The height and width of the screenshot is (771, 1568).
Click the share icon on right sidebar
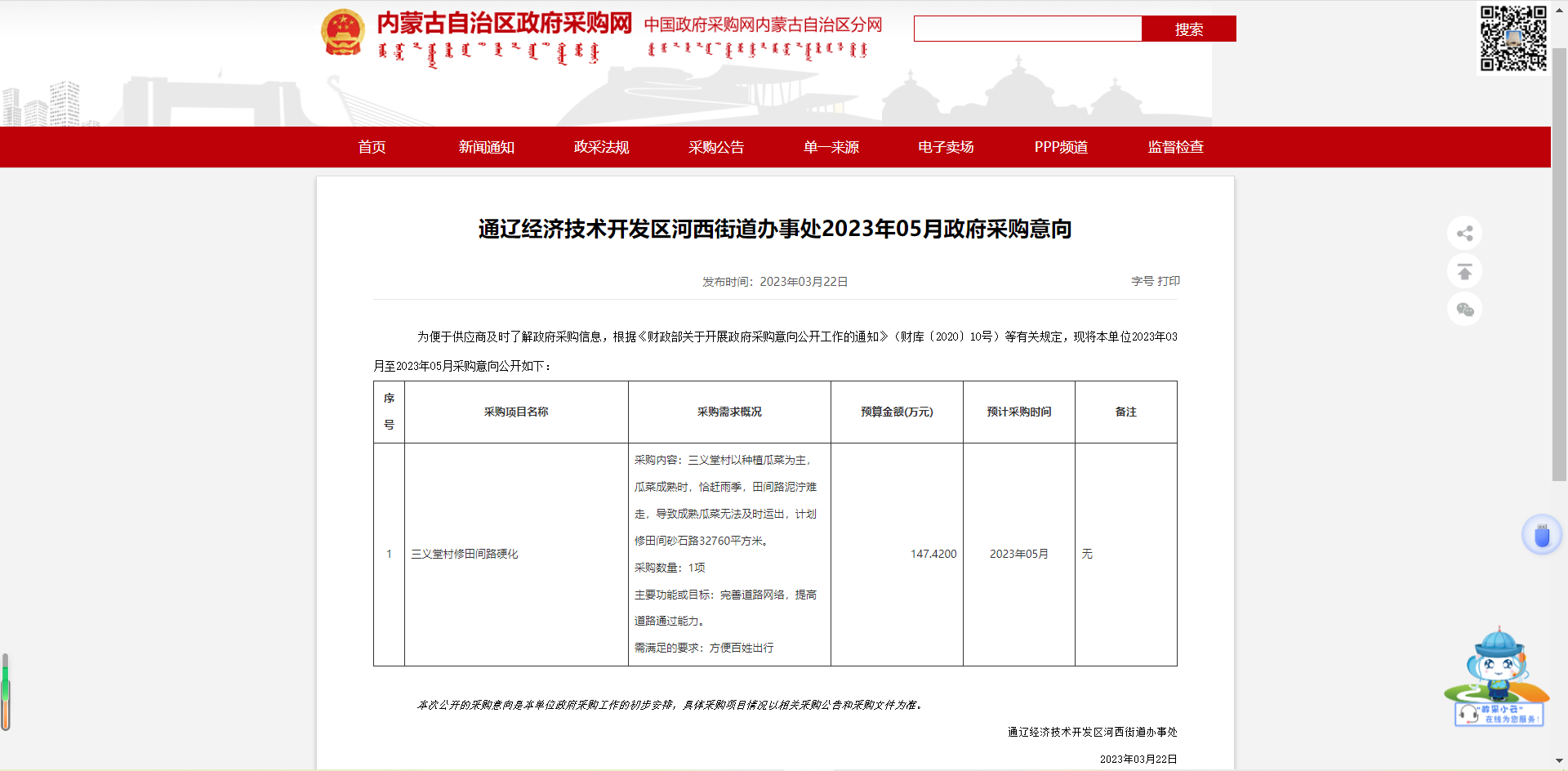click(x=1464, y=234)
